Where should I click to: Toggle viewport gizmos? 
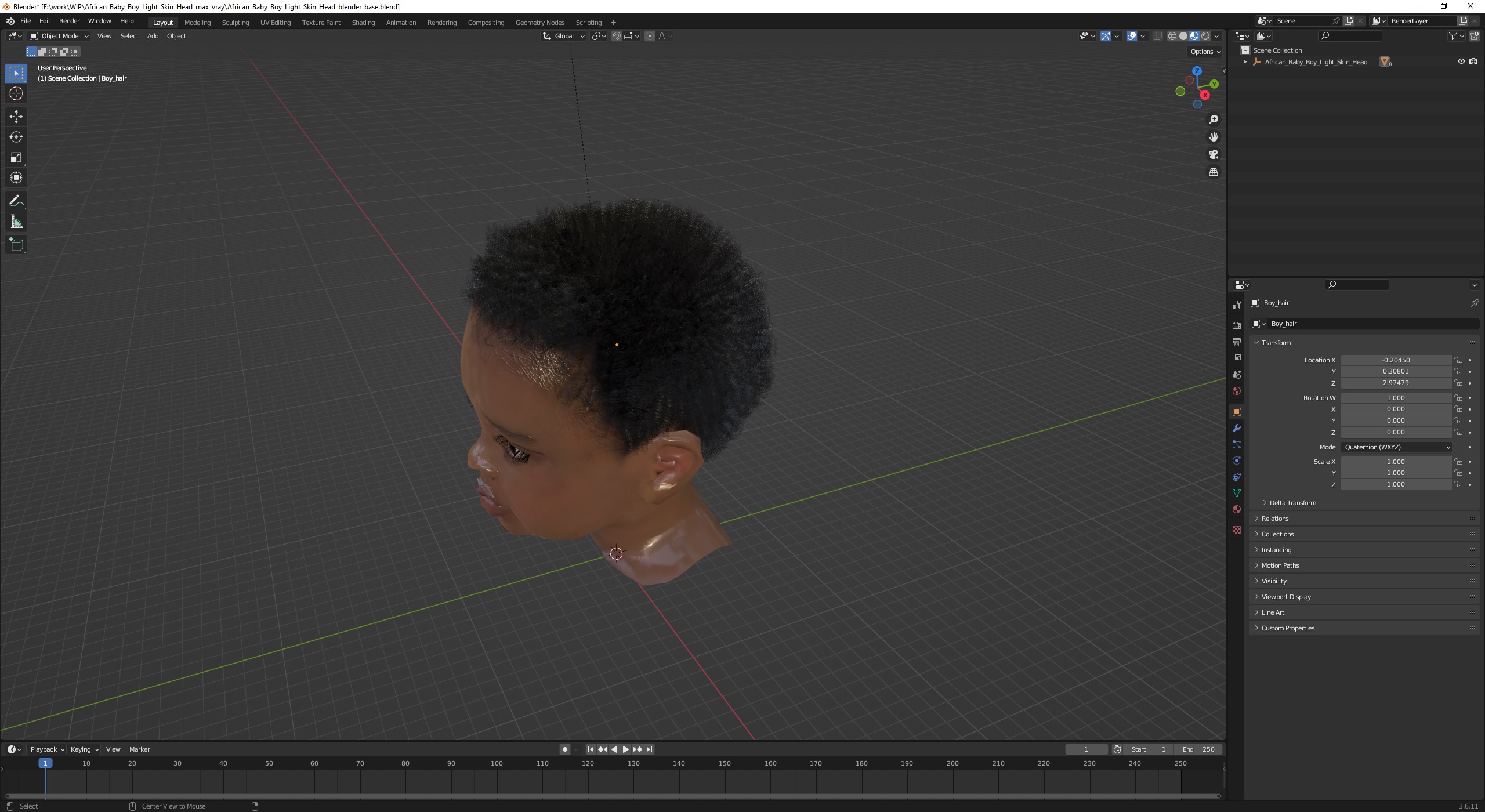tap(1106, 36)
